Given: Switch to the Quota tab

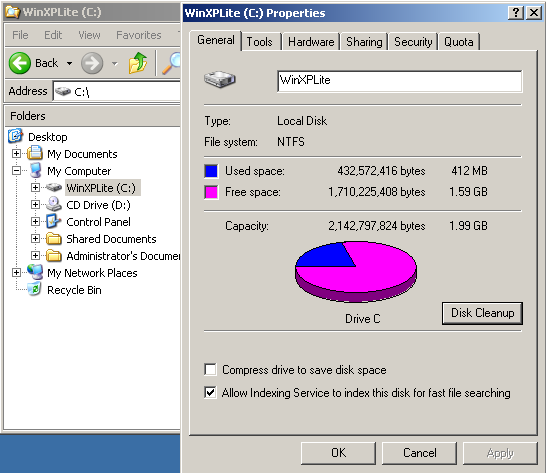Looking at the screenshot, I should (459, 42).
